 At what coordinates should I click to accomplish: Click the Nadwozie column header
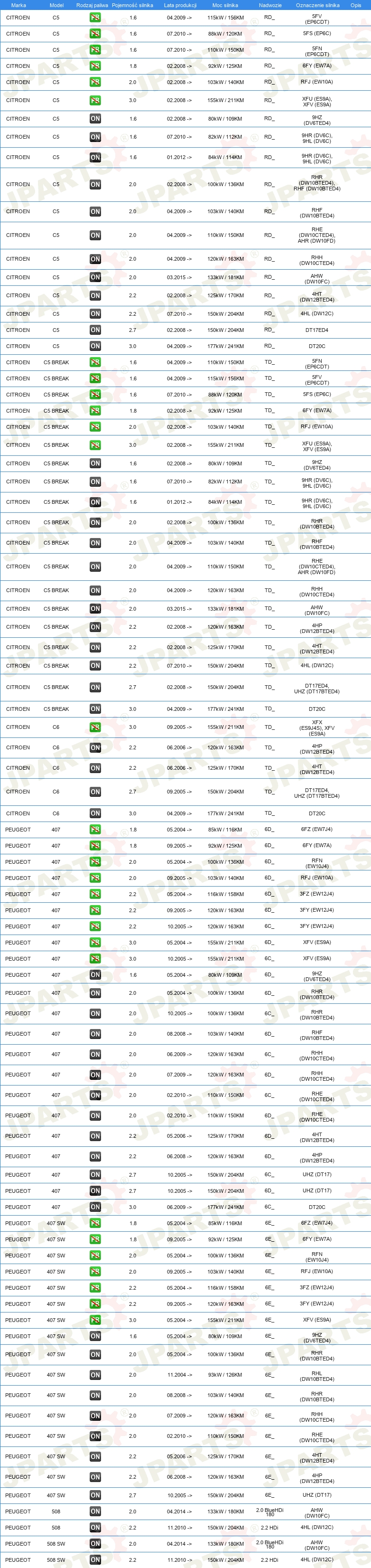coord(270,5)
